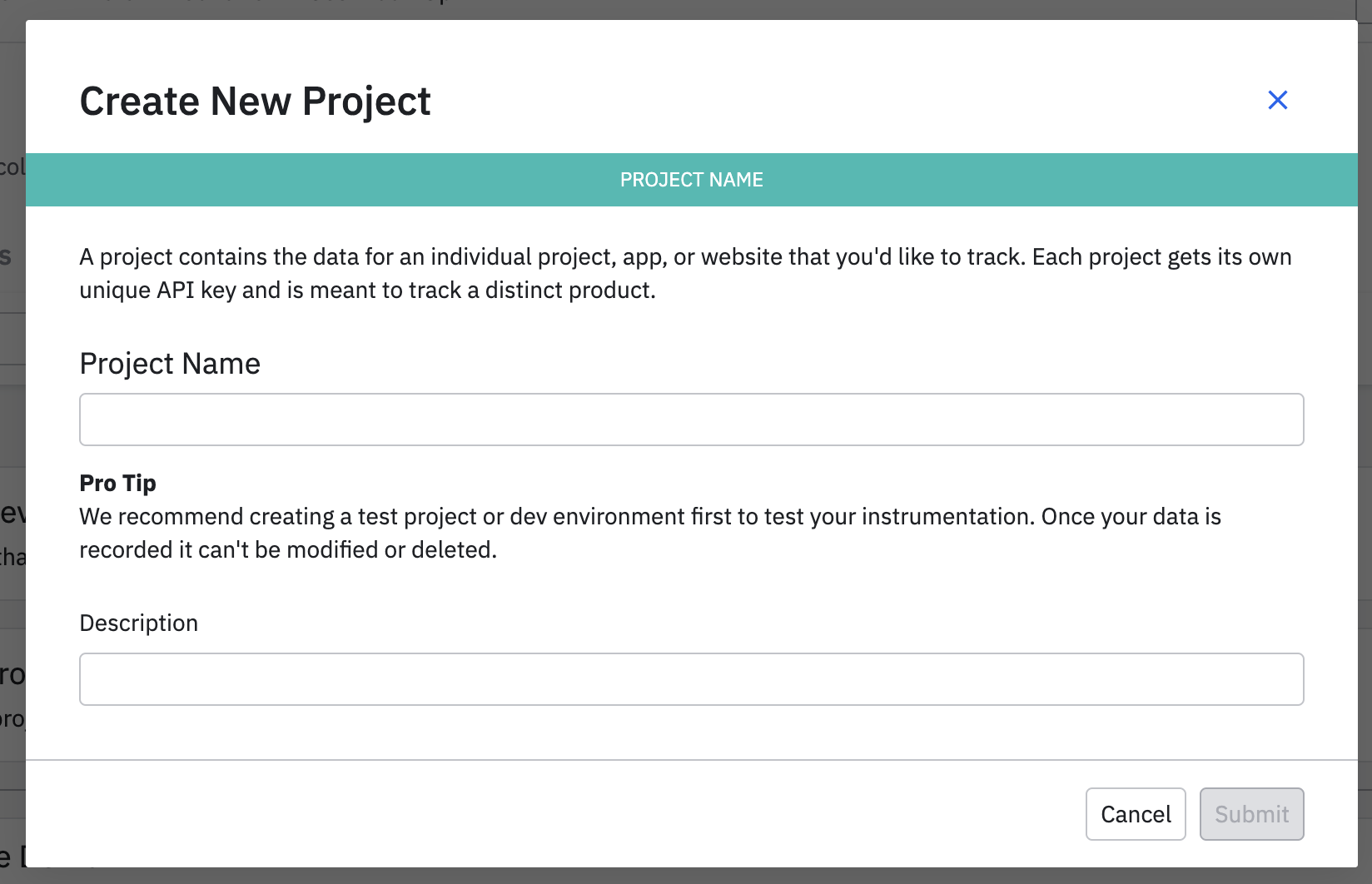This screenshot has height=884, width=1372.
Task: Click the "Description" field label
Action: click(x=139, y=623)
